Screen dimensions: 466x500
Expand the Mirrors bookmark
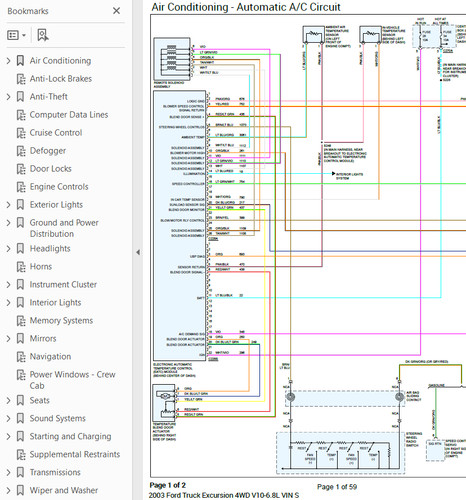pos(9,339)
